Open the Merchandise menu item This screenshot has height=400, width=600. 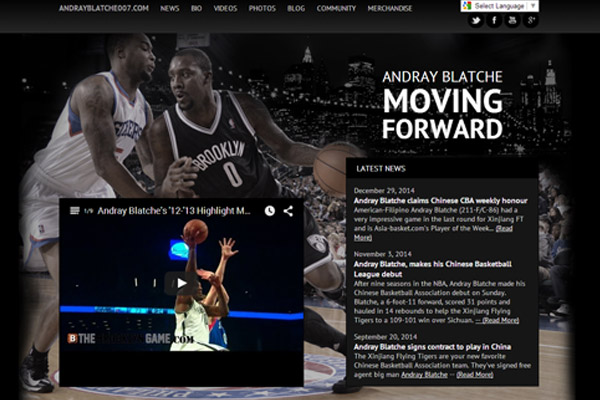click(x=389, y=8)
